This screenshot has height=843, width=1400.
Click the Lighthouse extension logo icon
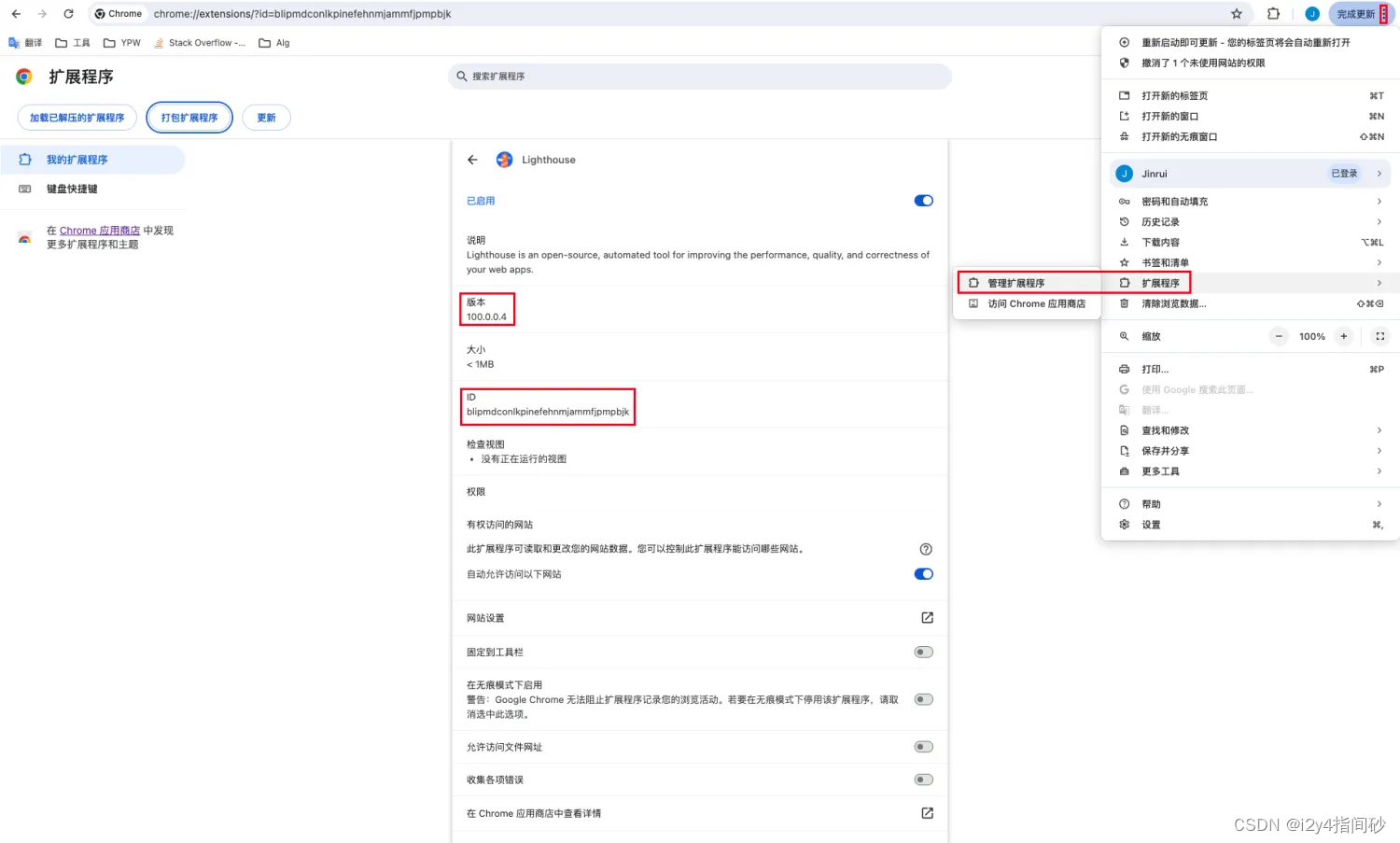click(504, 160)
